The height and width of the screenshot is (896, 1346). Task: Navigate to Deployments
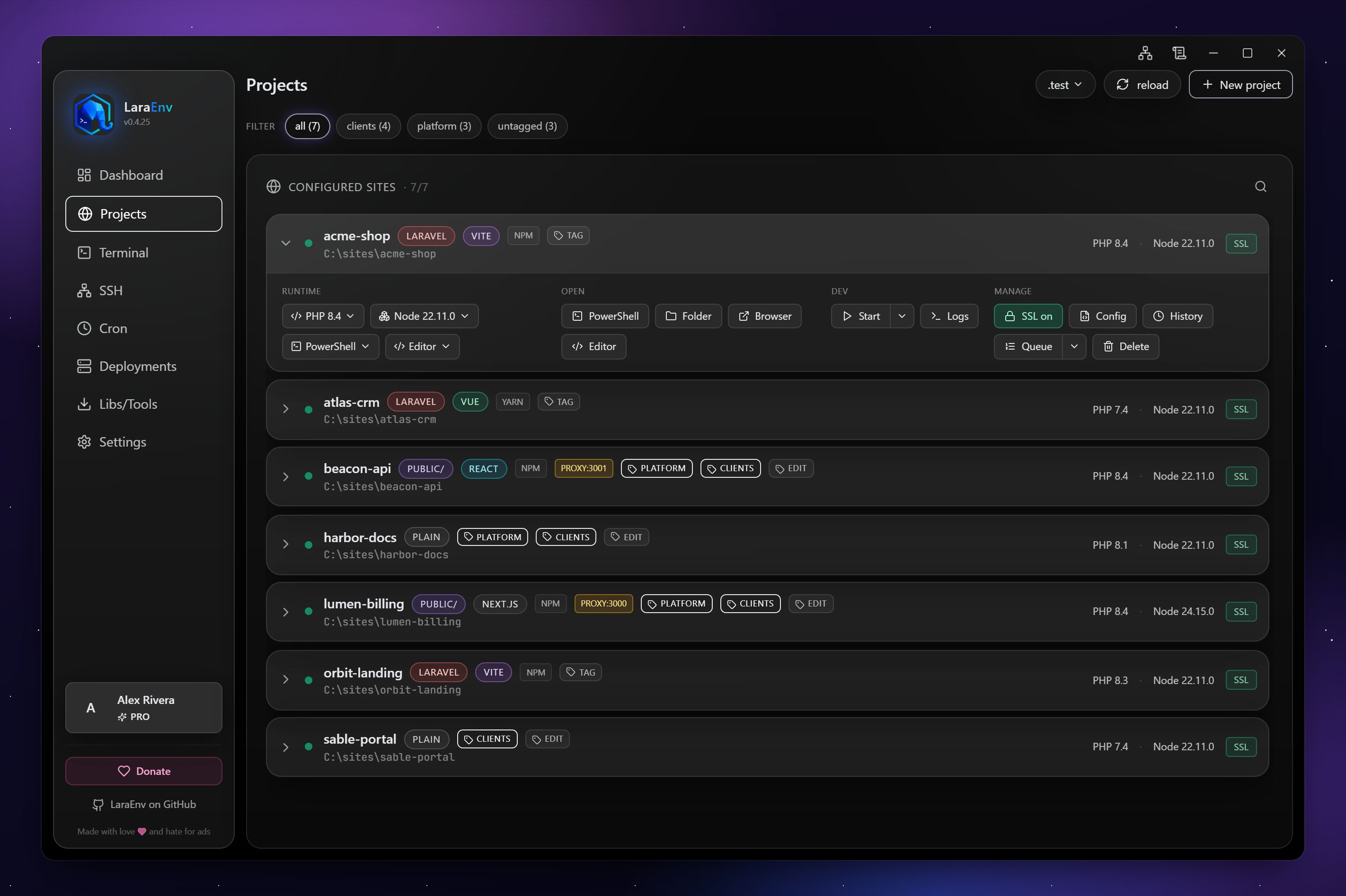(143, 366)
